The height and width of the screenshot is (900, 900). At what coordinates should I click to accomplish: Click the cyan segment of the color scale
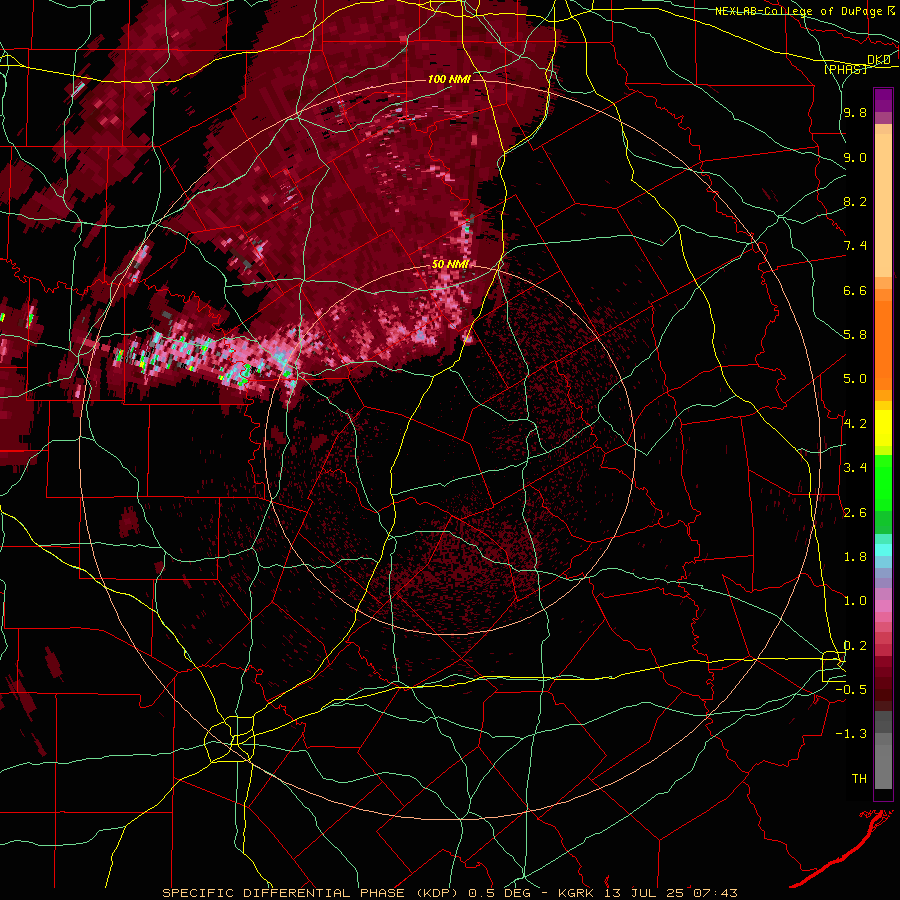883,550
